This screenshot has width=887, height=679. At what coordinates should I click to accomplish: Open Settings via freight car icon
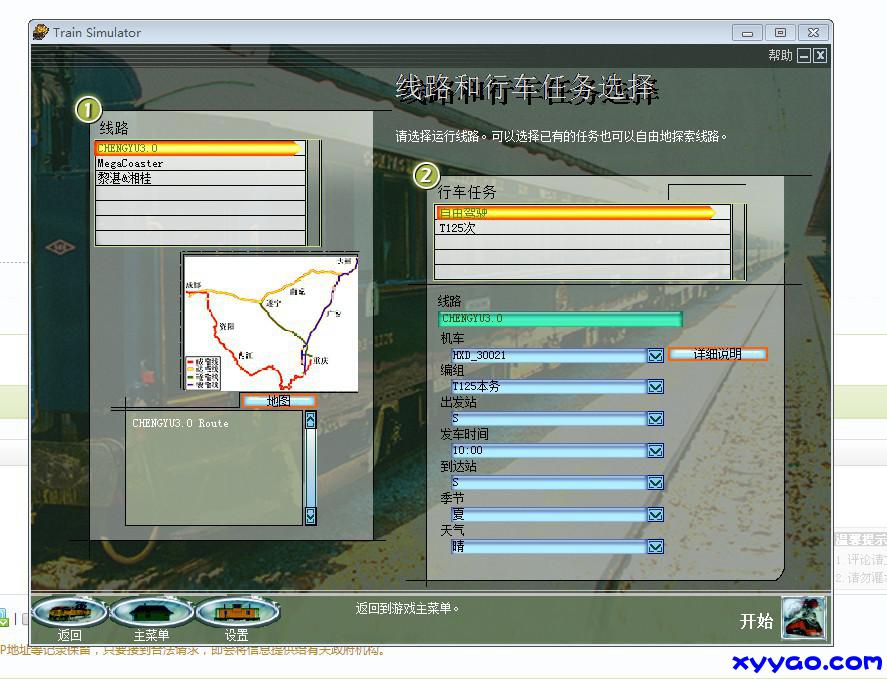(x=236, y=611)
